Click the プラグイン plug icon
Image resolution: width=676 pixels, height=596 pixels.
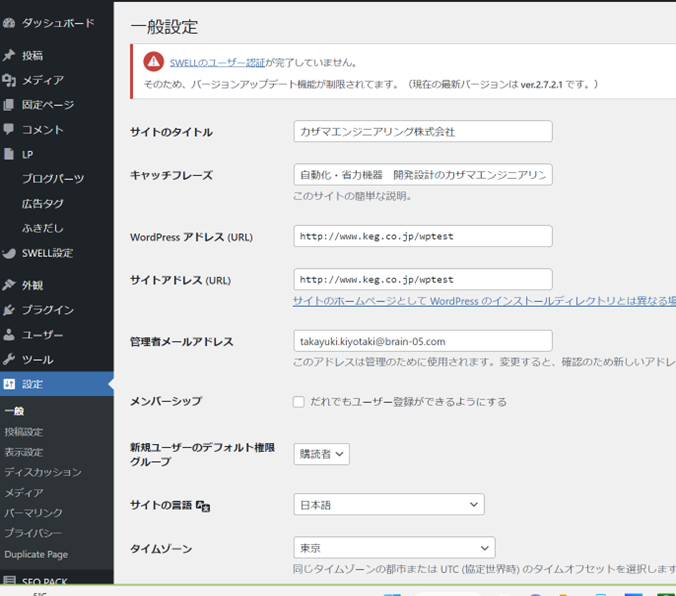[x=10, y=310]
